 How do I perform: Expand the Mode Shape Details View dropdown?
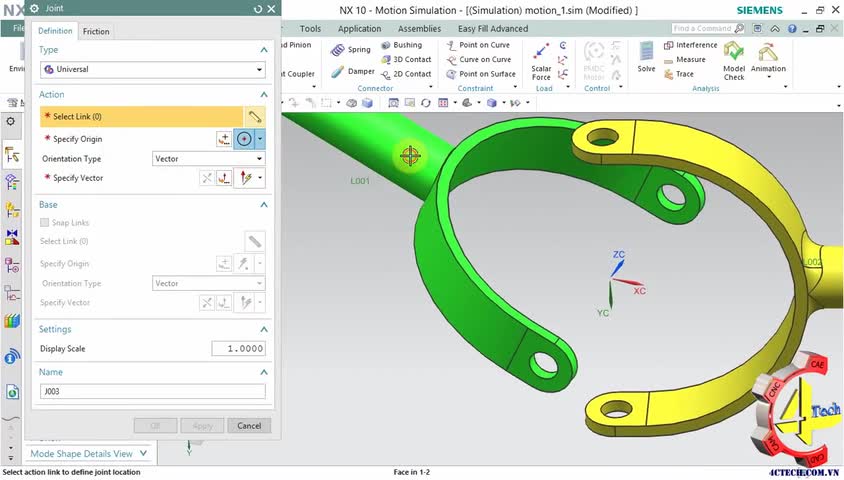pos(143,453)
